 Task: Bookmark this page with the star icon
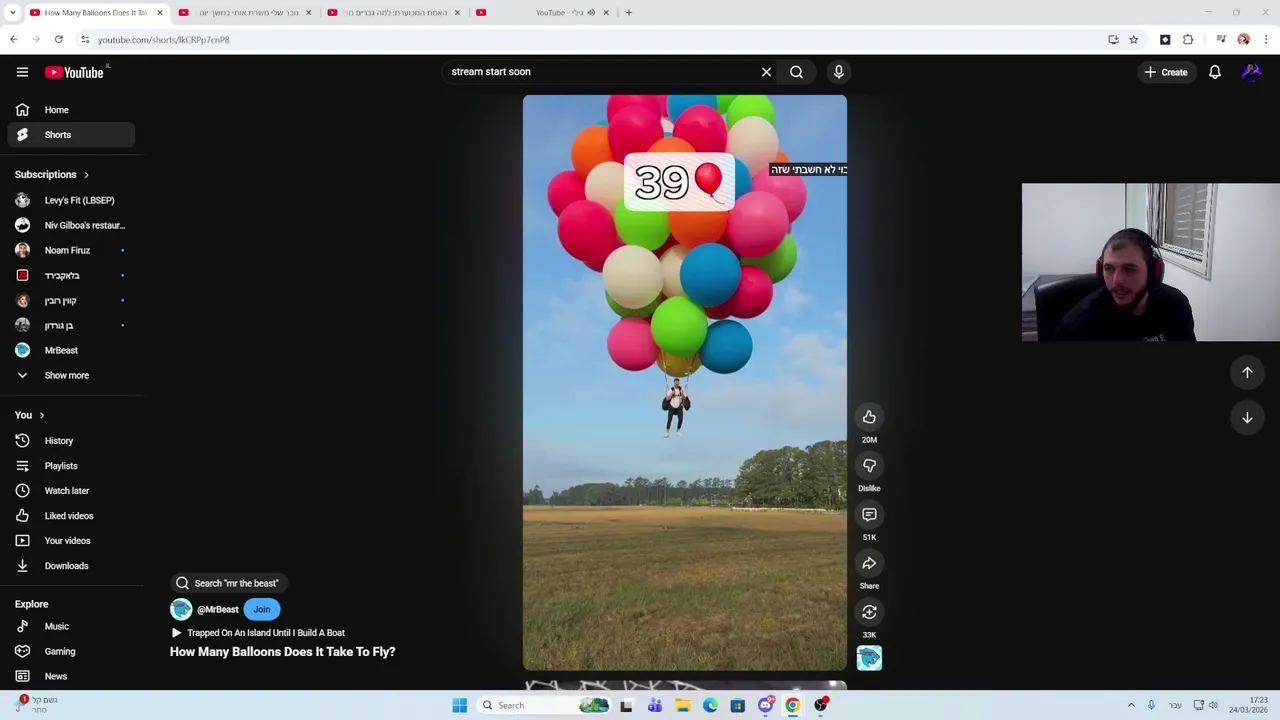pyautogui.click(x=1133, y=40)
